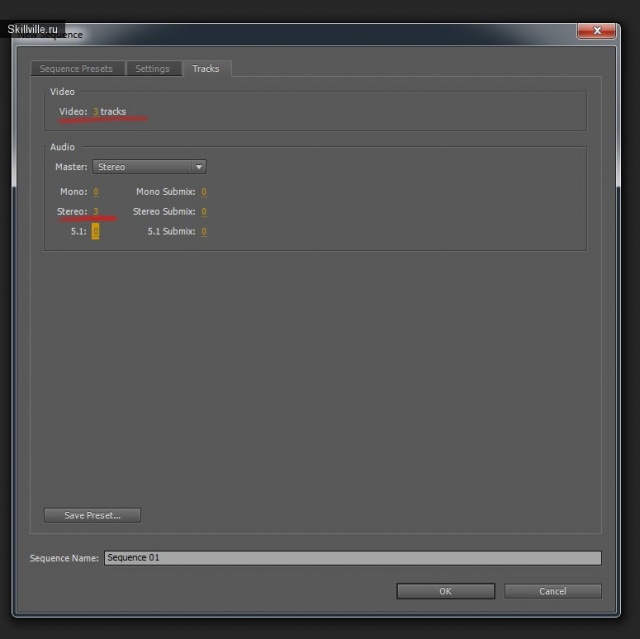
Task: Close the New Sequence window
Action: 597,31
